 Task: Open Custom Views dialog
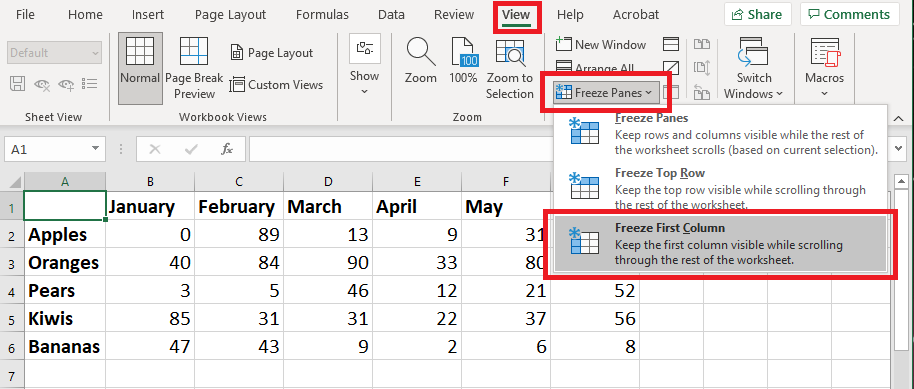pyautogui.click(x=276, y=85)
